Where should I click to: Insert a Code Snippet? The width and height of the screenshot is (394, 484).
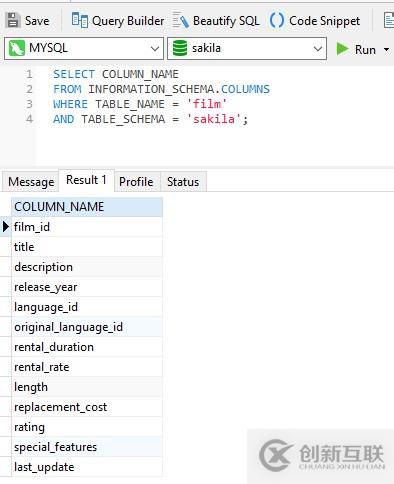315,21
